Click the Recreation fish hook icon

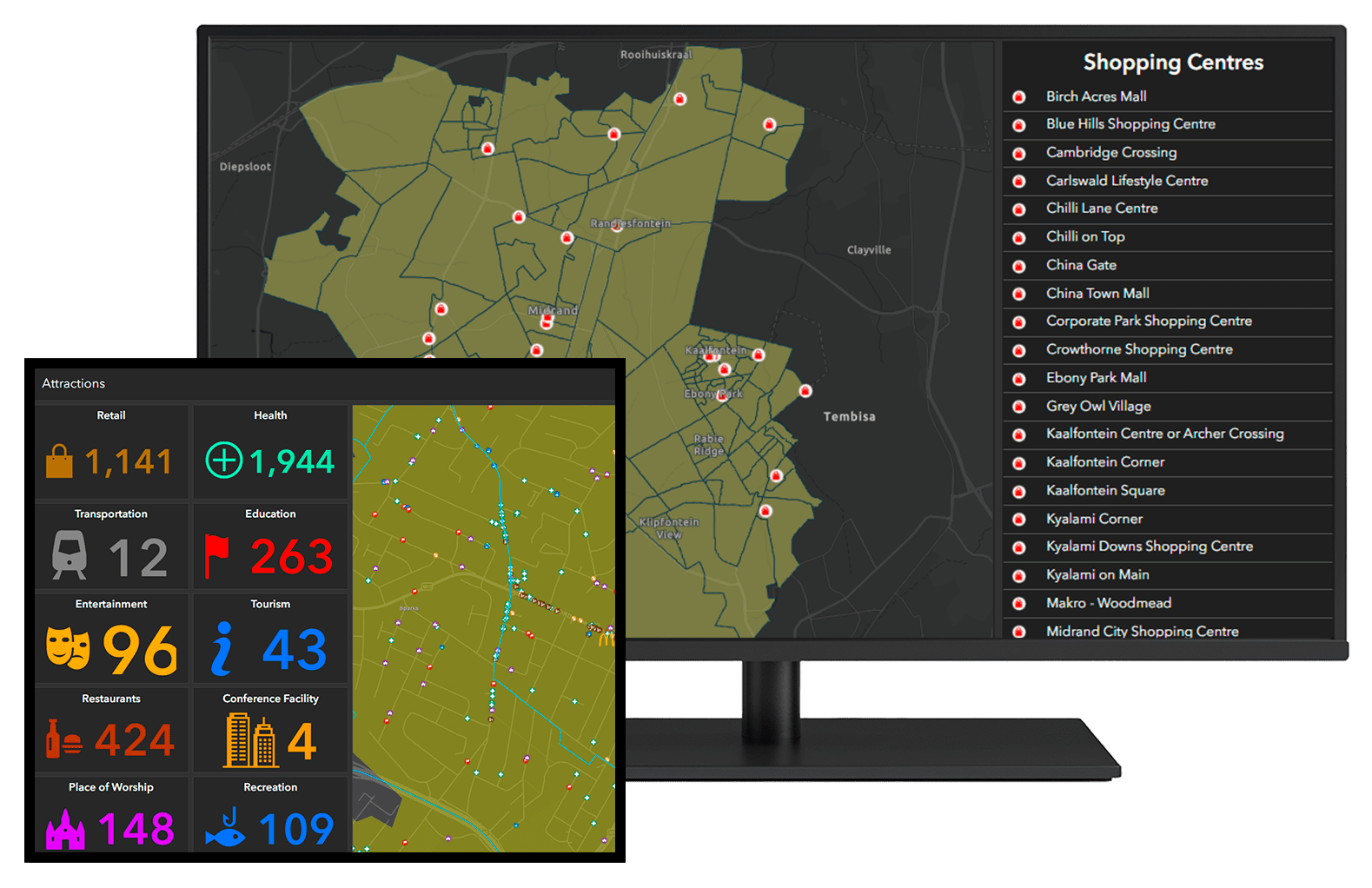[x=226, y=829]
